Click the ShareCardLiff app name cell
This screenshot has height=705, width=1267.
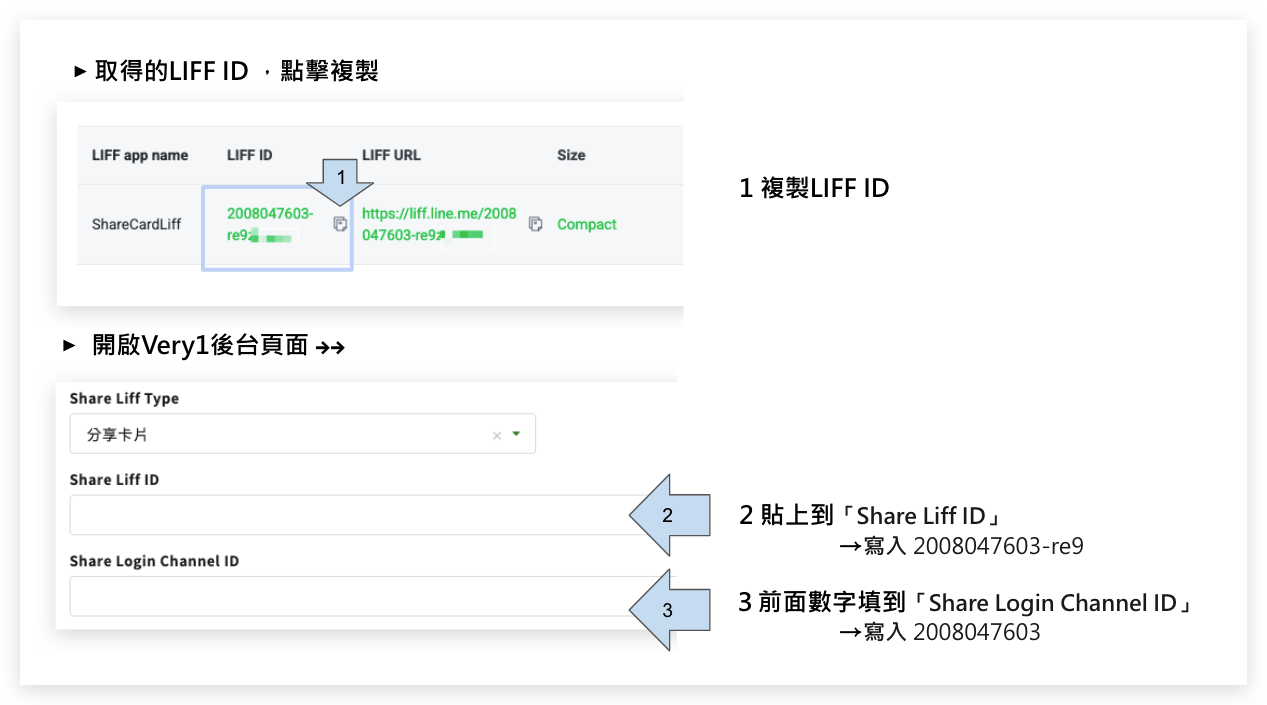click(x=136, y=224)
